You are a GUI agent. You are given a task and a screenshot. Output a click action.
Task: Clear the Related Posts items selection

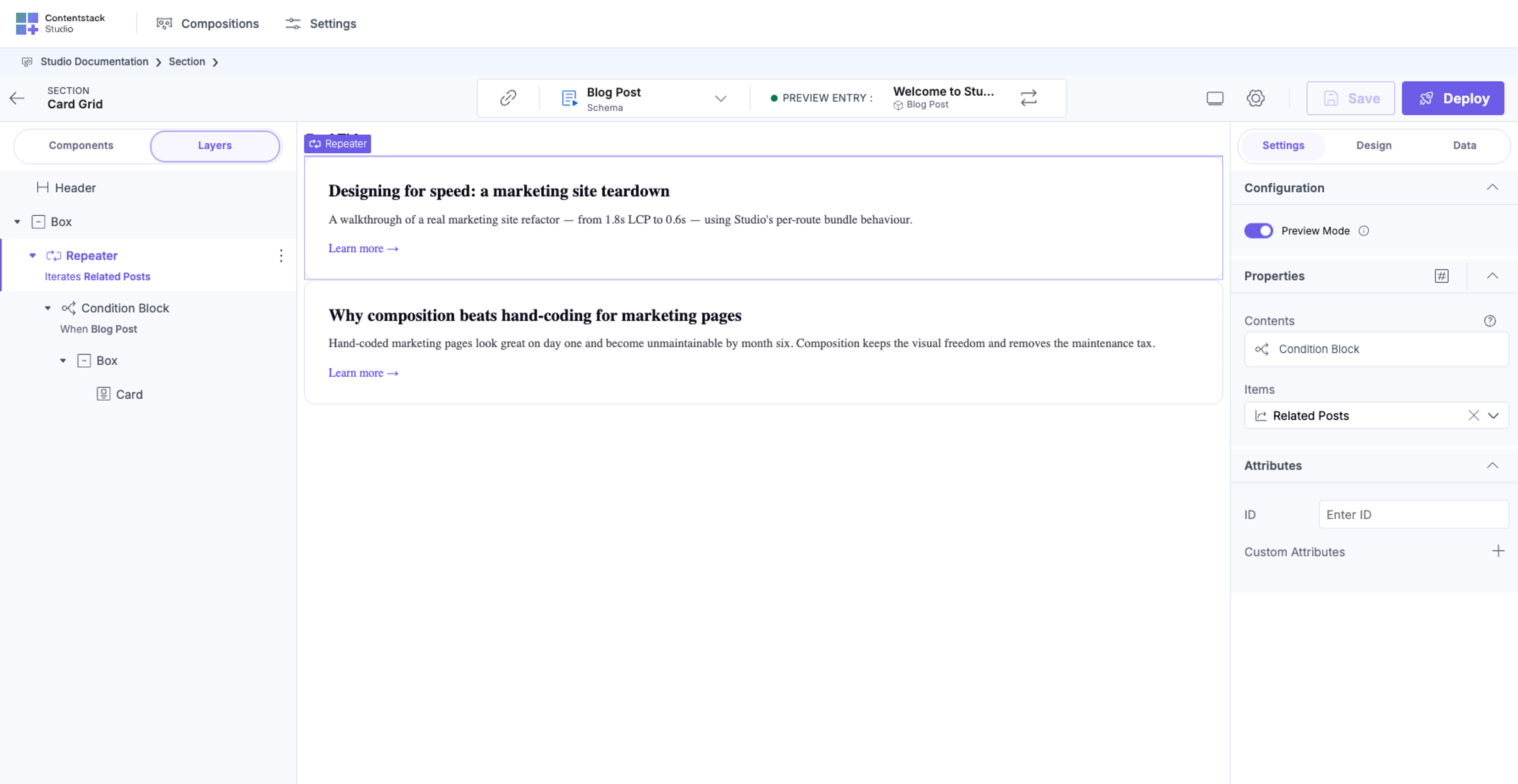coord(1473,415)
